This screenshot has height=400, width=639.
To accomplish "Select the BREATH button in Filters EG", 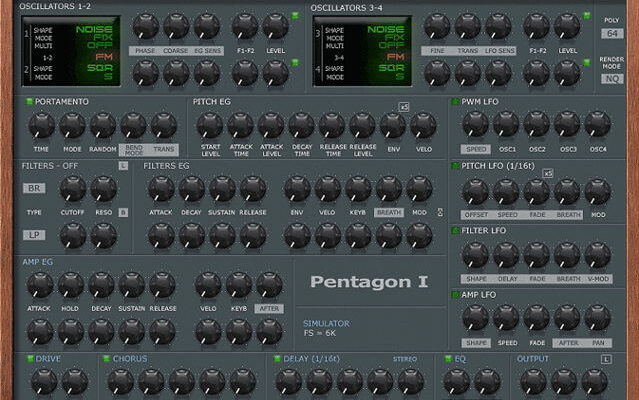I will pyautogui.click(x=389, y=212).
